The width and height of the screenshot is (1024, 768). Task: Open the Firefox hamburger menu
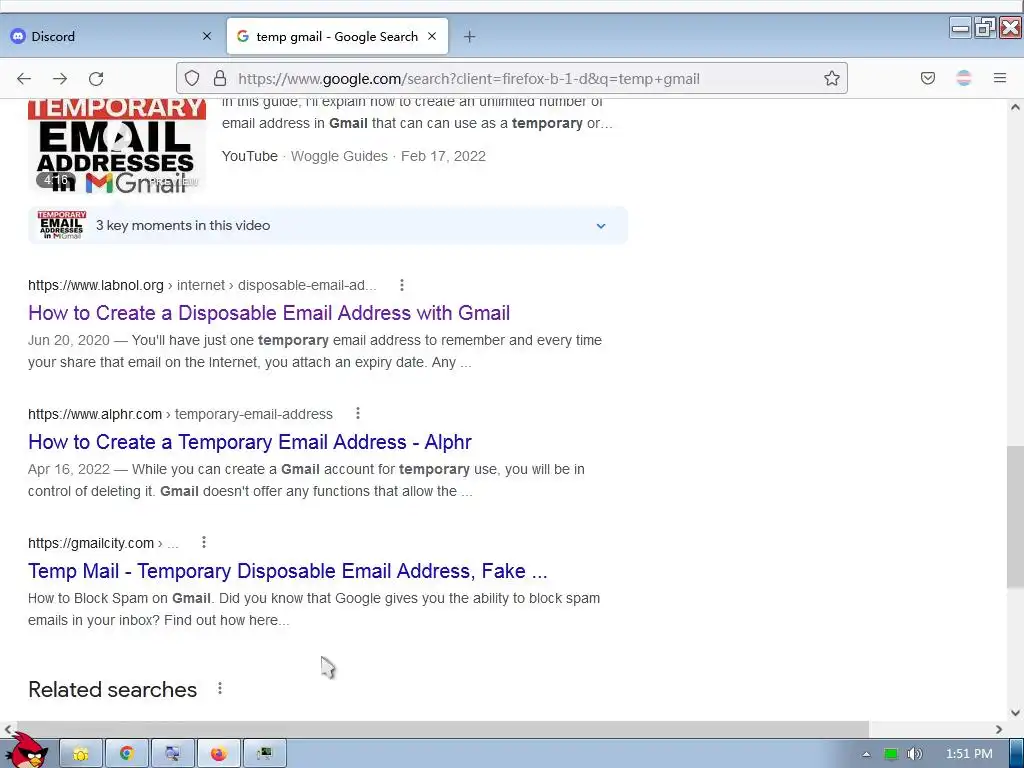[x=1000, y=78]
